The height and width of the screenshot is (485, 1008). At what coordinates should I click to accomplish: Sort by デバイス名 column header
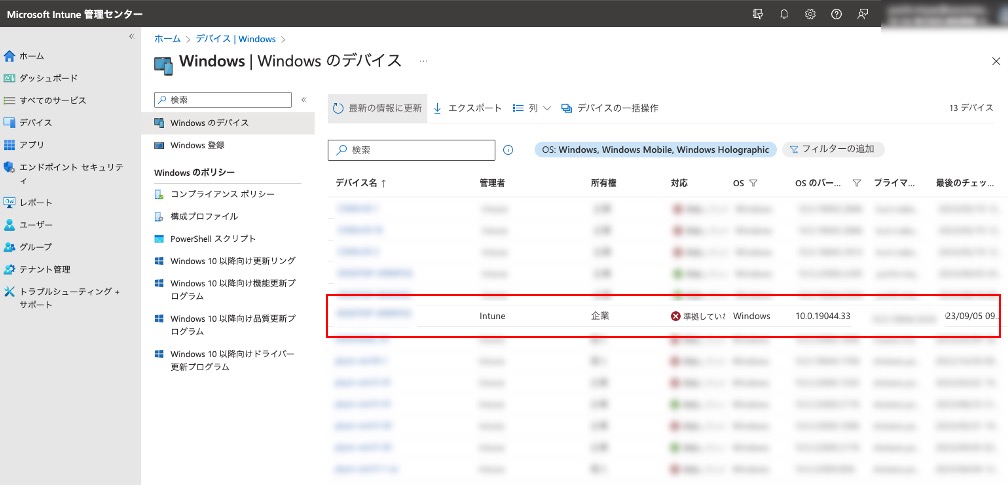[x=361, y=183]
